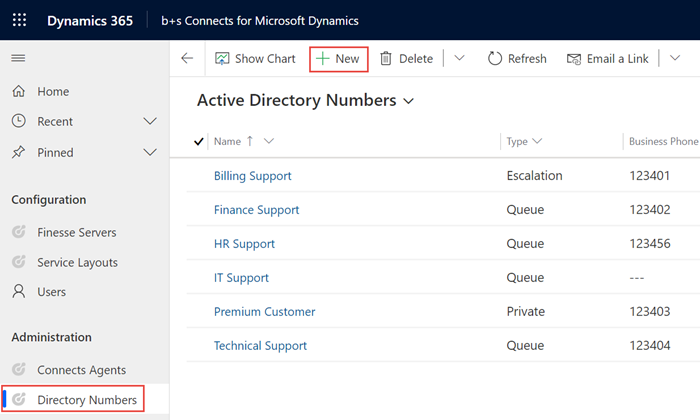Open the Name column filter chevron

point(269,141)
